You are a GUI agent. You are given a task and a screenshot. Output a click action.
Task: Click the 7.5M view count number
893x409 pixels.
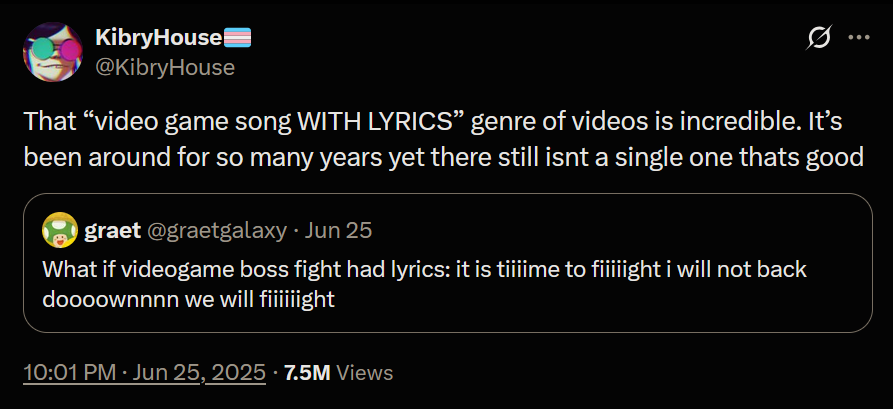tap(307, 373)
